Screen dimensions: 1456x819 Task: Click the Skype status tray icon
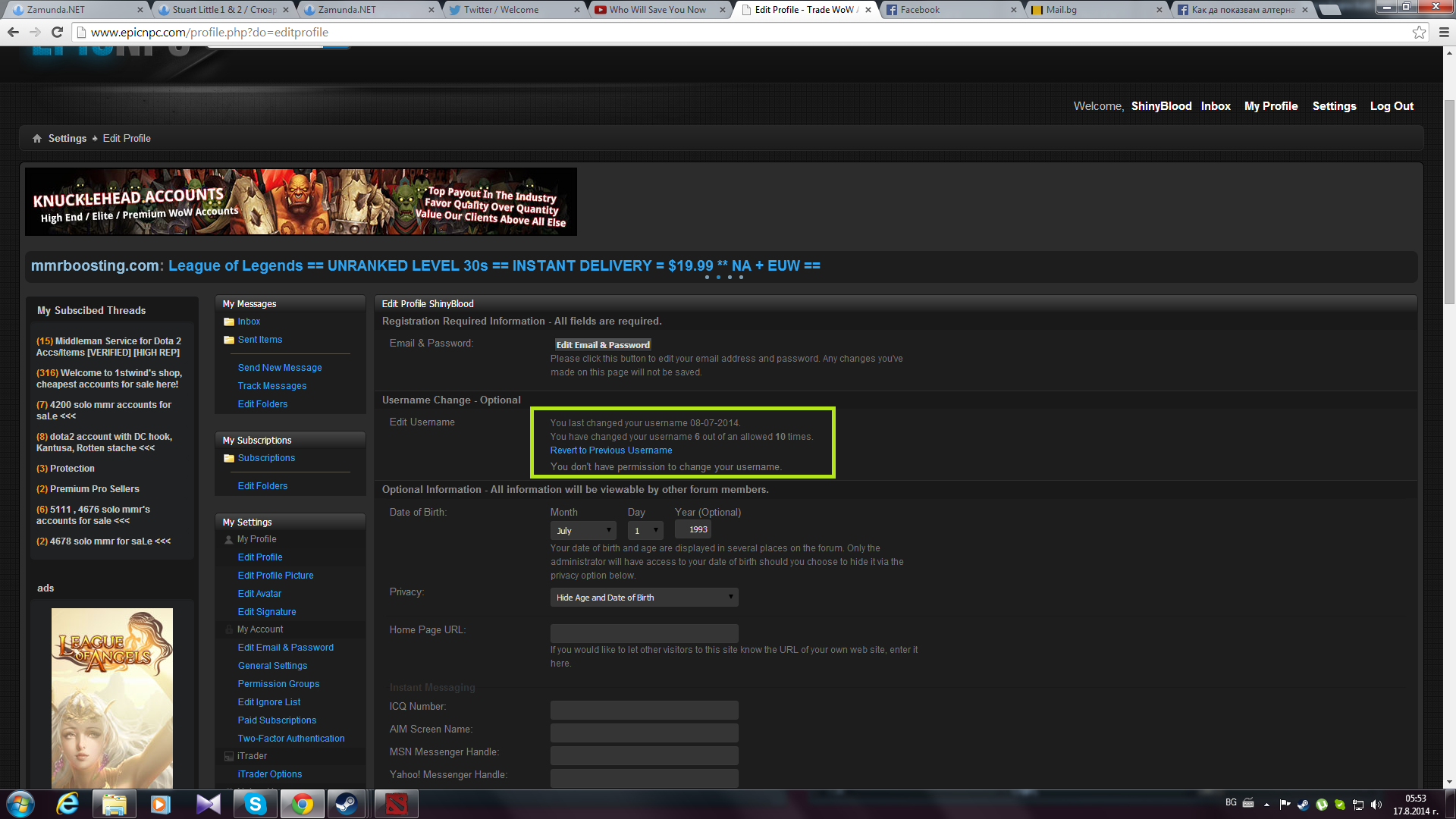point(1340,805)
